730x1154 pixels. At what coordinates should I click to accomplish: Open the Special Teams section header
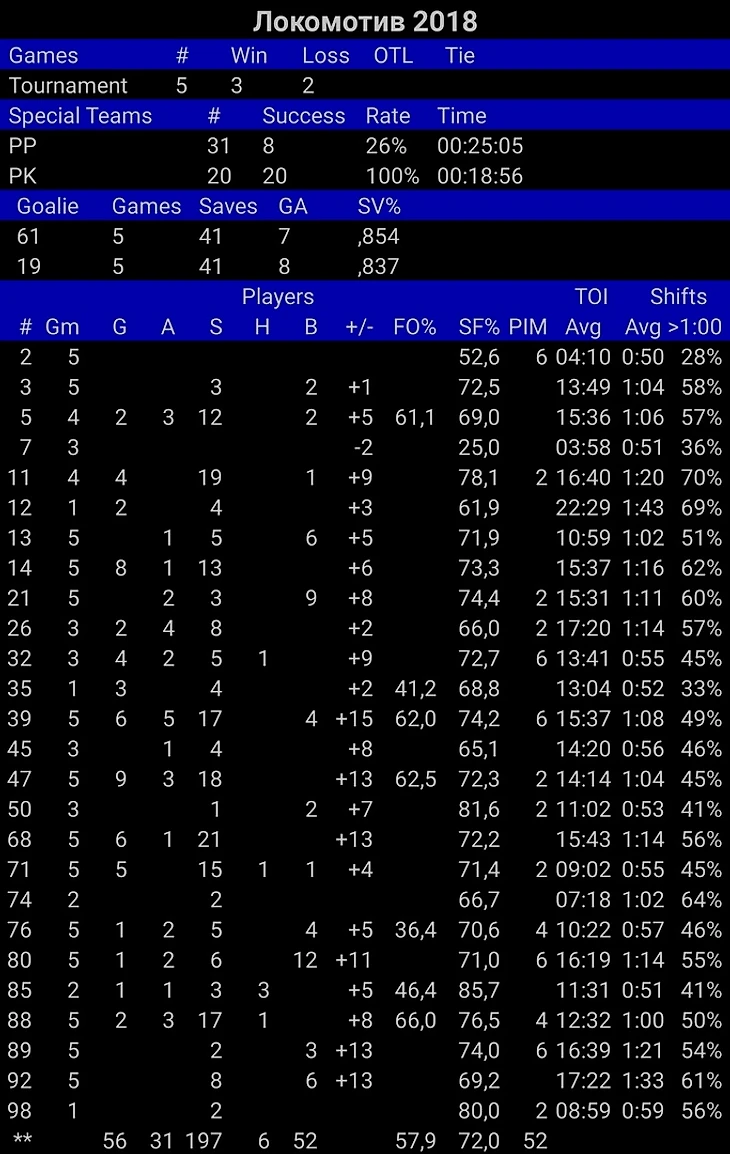coord(365,116)
